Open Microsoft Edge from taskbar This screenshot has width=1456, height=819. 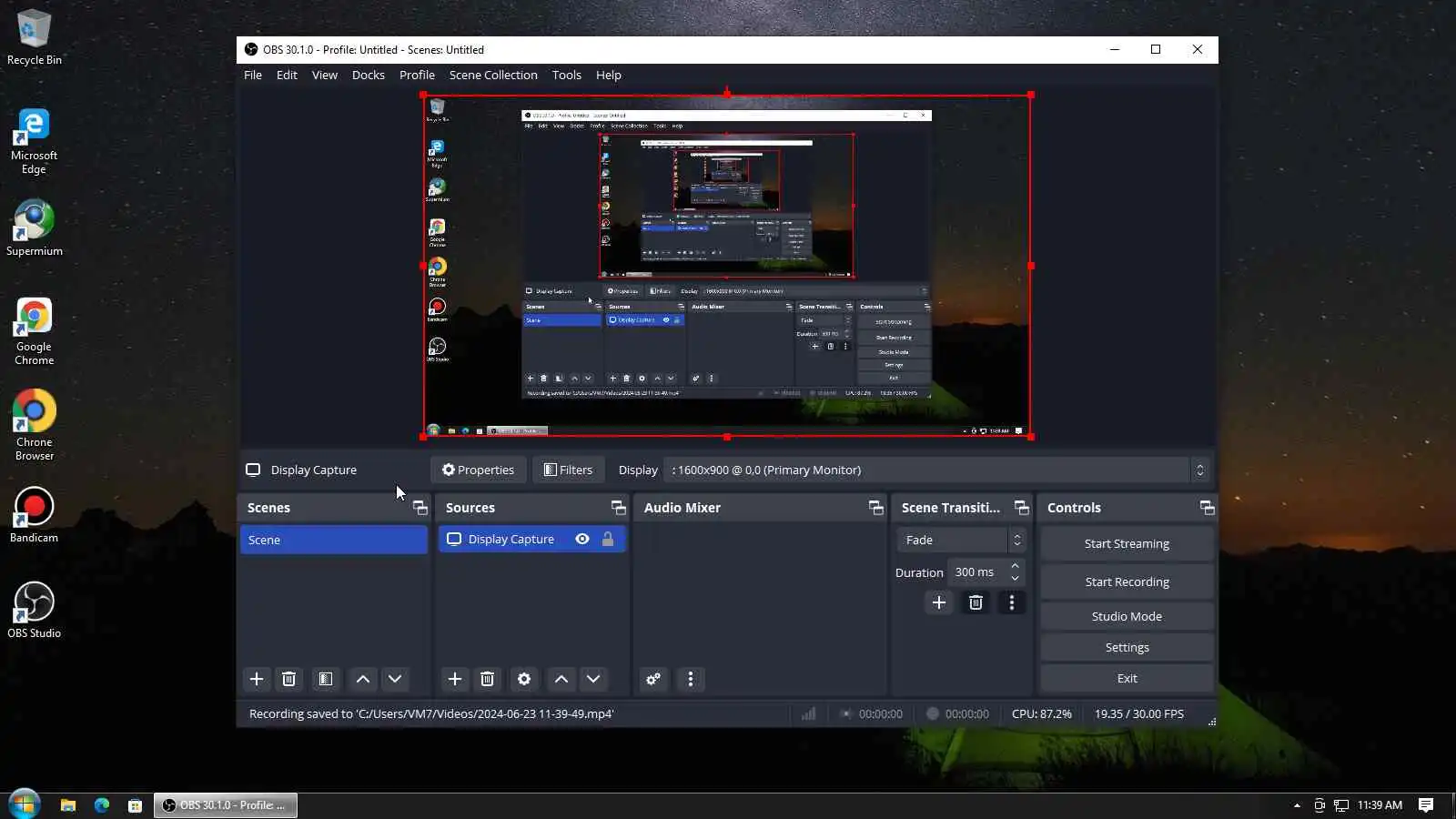101,805
